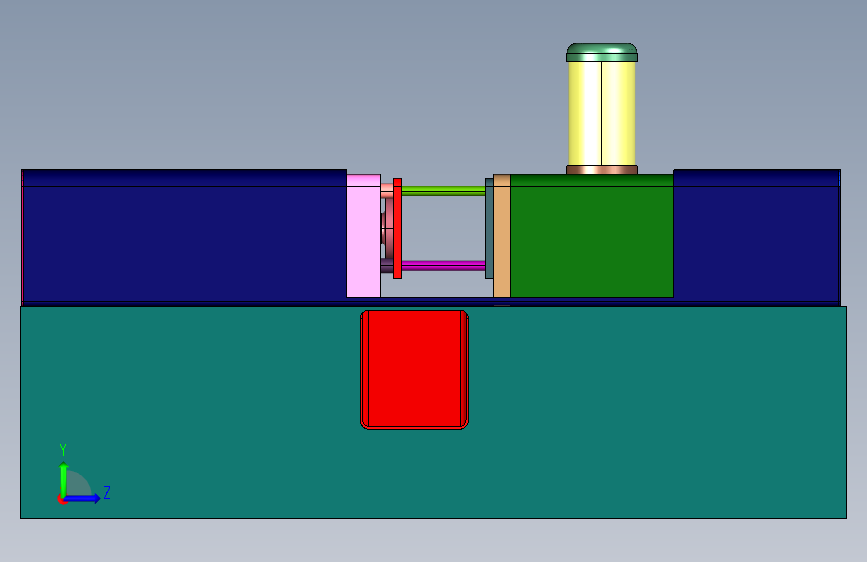Image resolution: width=867 pixels, height=562 pixels.
Task: Select the red rectangular block in teal base
Action: pos(414,370)
